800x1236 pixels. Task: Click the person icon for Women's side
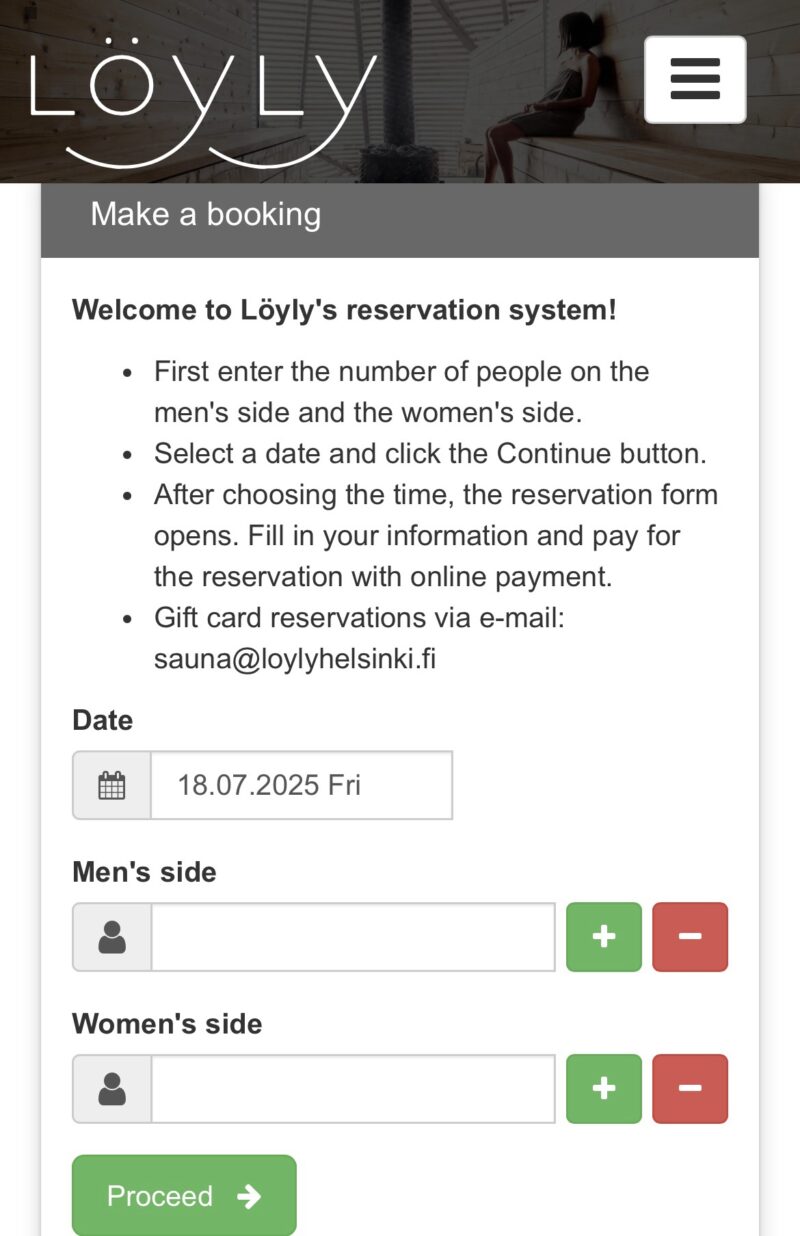[x=112, y=1089]
